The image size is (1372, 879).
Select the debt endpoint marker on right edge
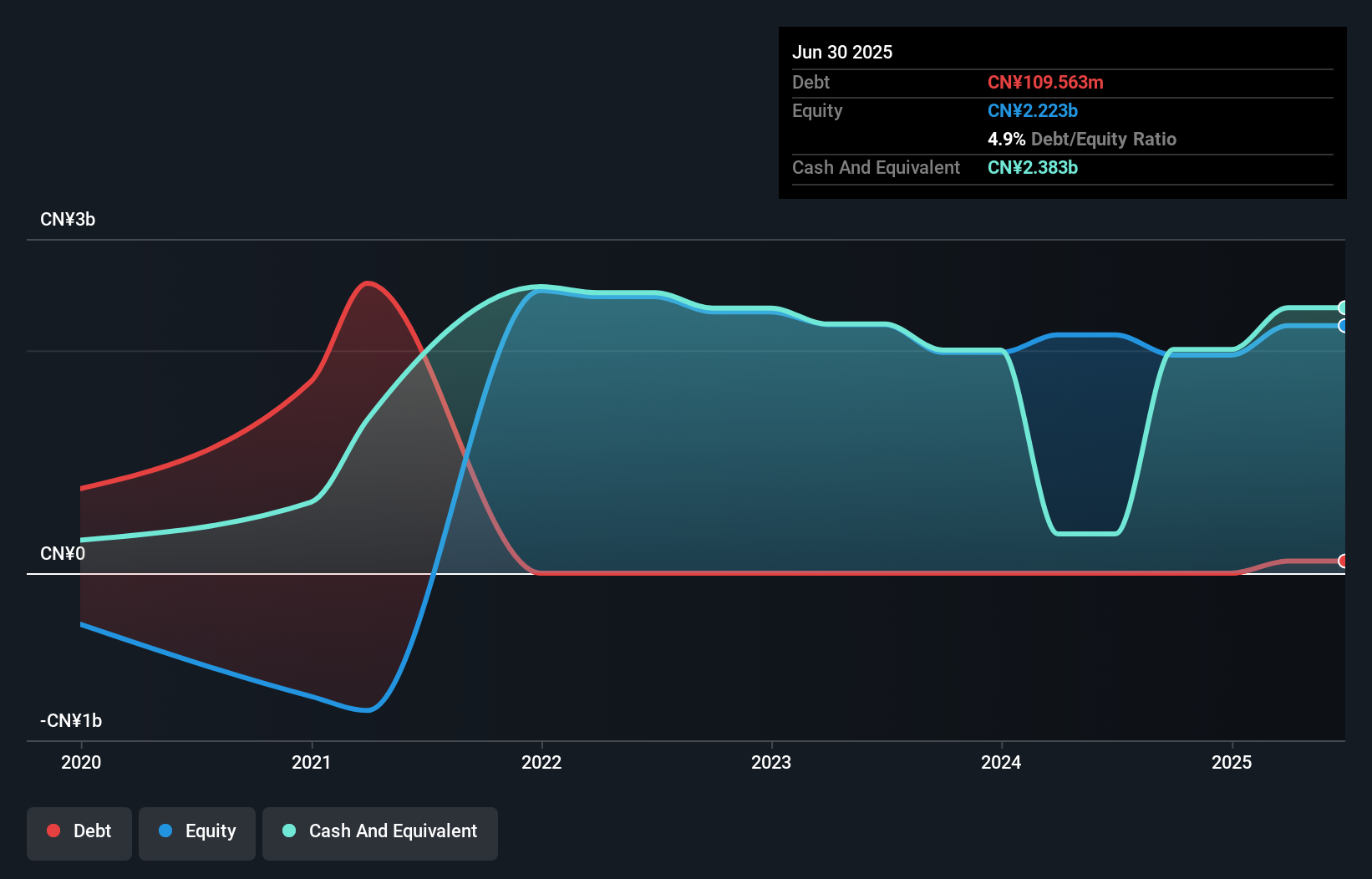tap(1343, 561)
